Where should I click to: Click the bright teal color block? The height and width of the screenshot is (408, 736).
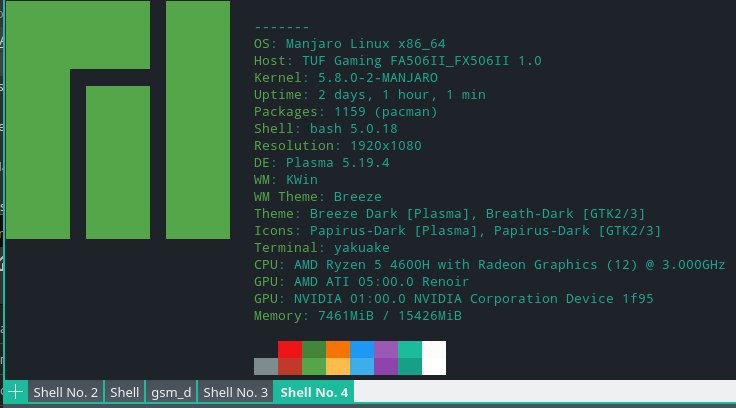(410, 349)
